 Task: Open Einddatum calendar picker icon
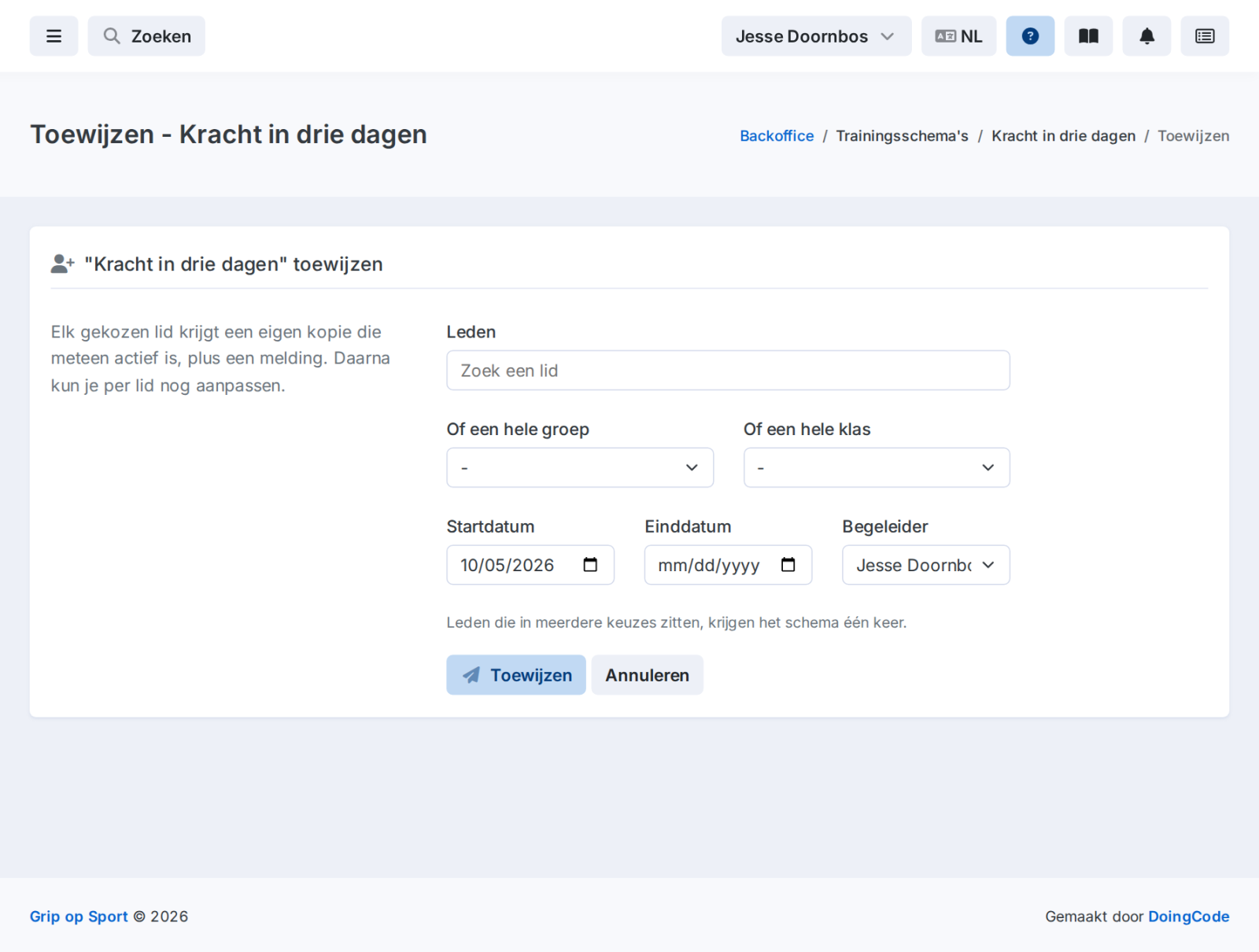[788, 565]
